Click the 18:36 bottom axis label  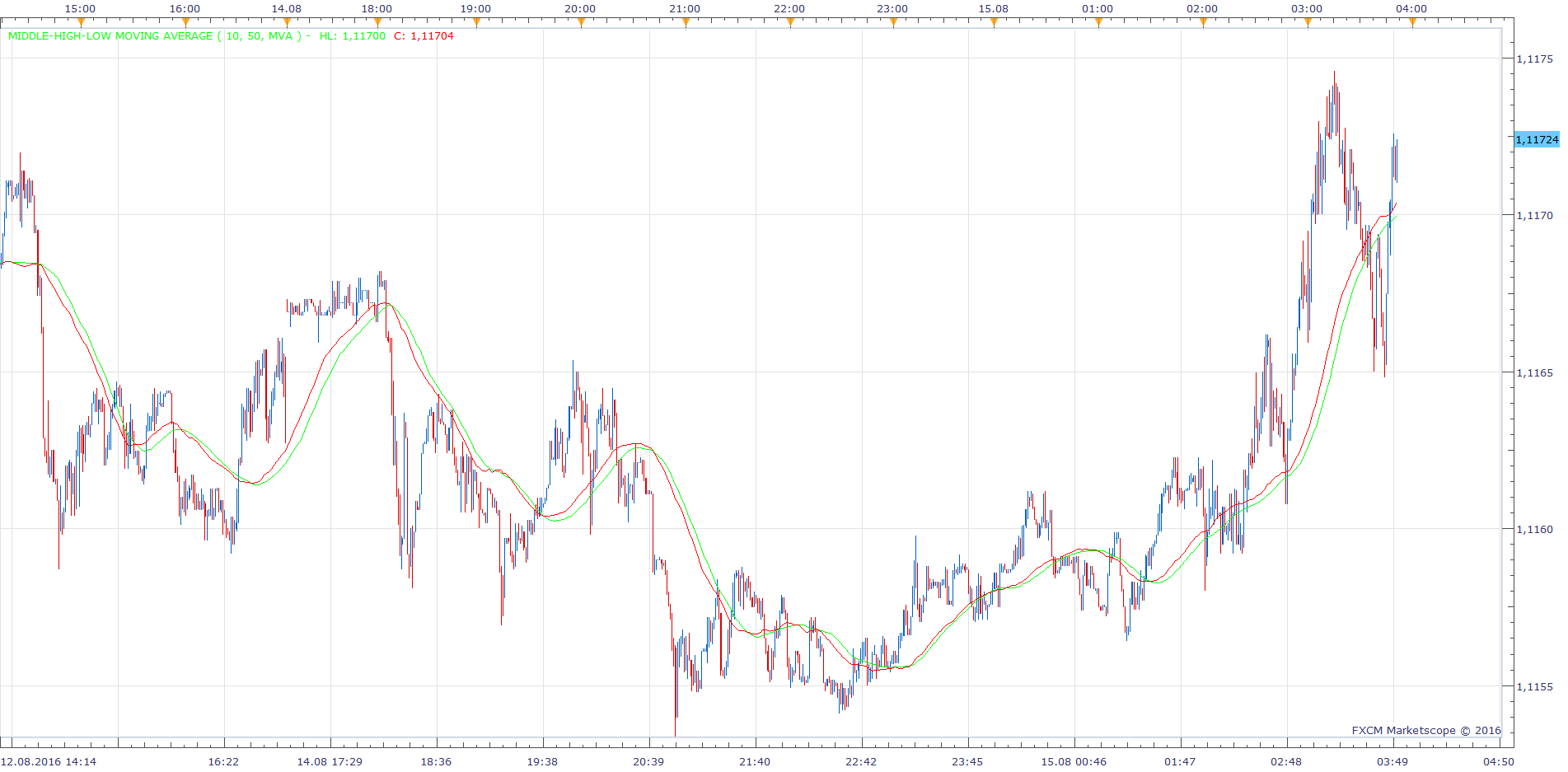(436, 761)
